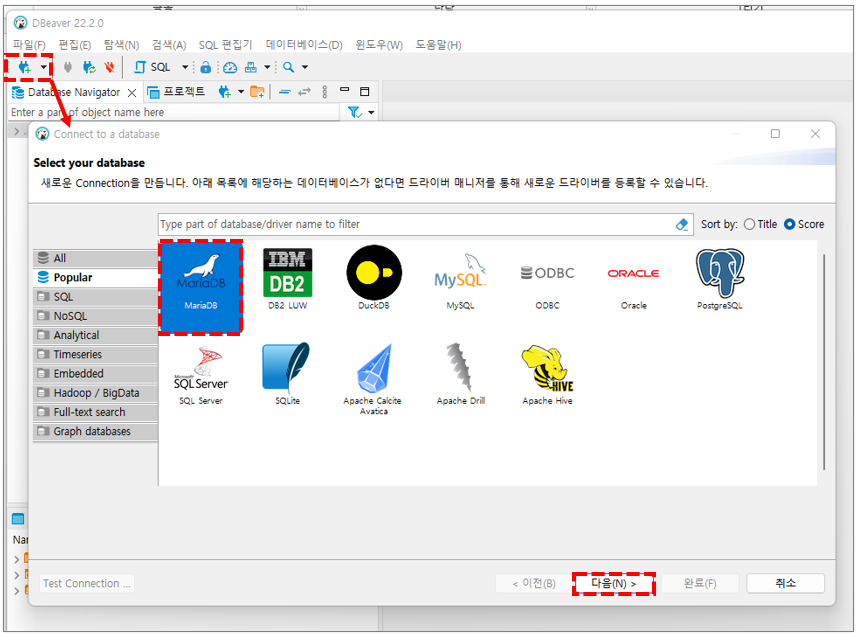Select the Embedded category
857x636 pixels.
pyautogui.click(x=96, y=374)
